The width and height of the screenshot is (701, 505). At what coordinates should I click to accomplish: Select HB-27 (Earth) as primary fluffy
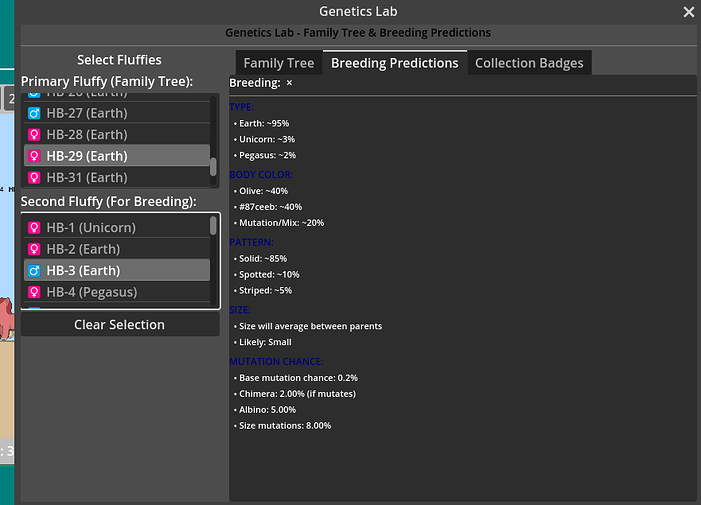tap(86, 113)
